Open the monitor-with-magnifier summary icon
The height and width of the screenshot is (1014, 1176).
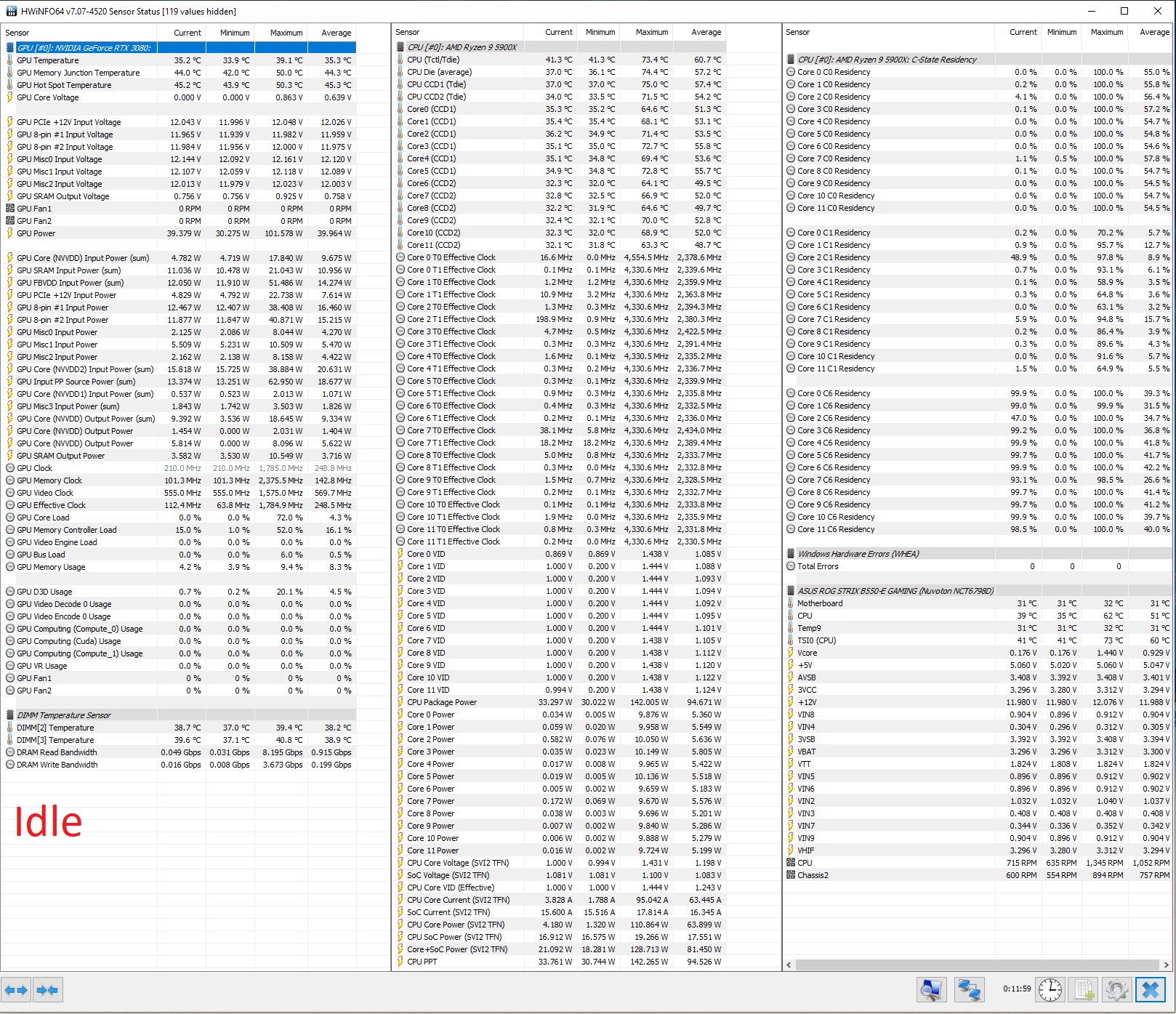[x=932, y=989]
